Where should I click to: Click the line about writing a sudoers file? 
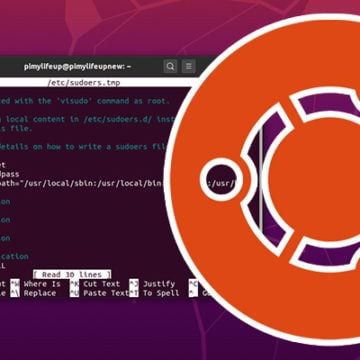(x=83, y=147)
